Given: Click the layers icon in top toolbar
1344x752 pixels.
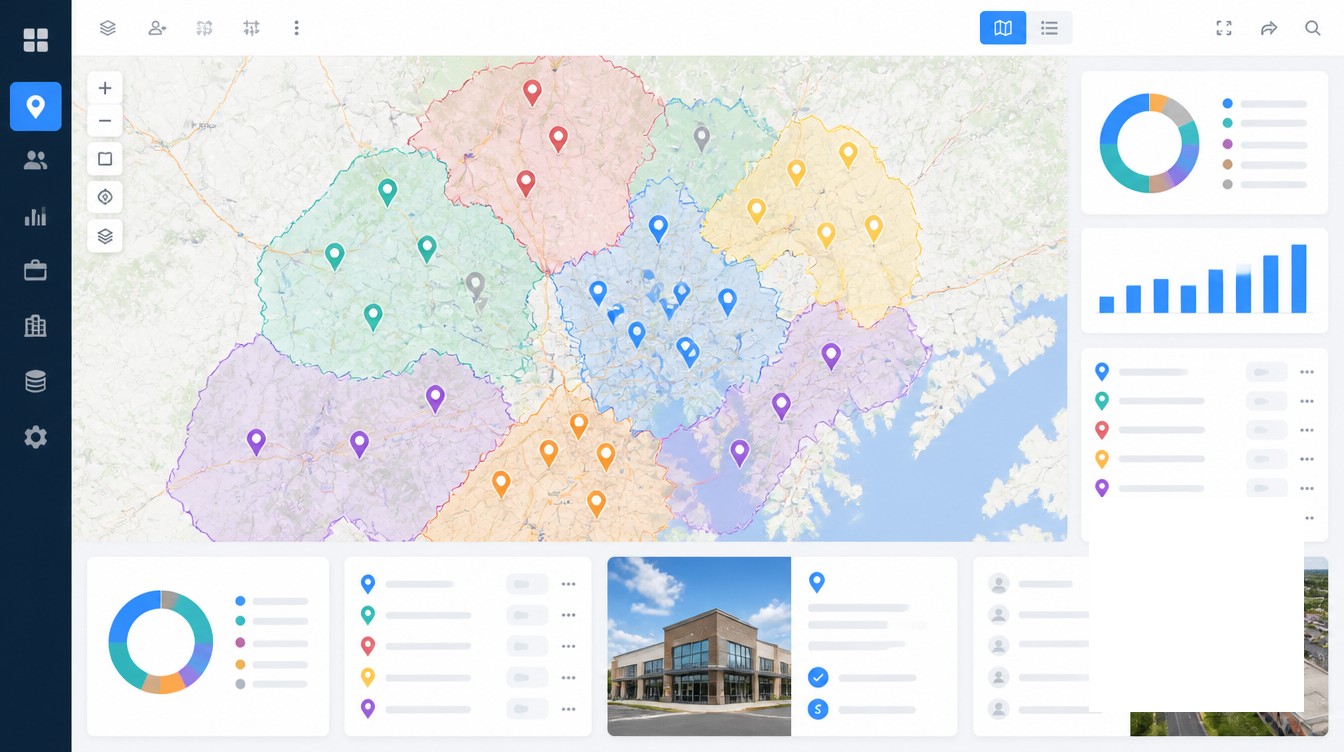Looking at the screenshot, I should [108, 28].
